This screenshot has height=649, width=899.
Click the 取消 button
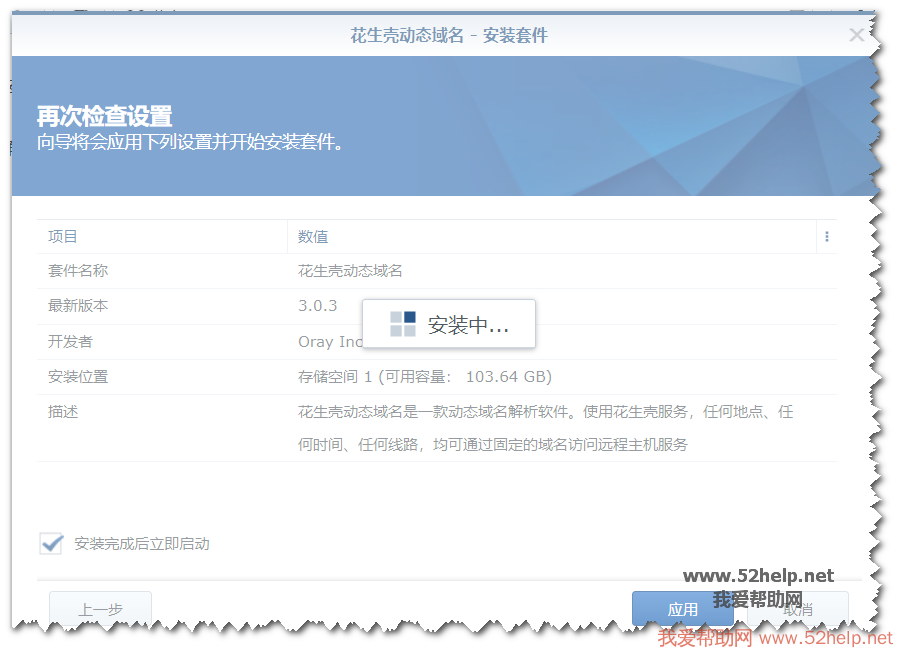pyautogui.click(x=798, y=609)
